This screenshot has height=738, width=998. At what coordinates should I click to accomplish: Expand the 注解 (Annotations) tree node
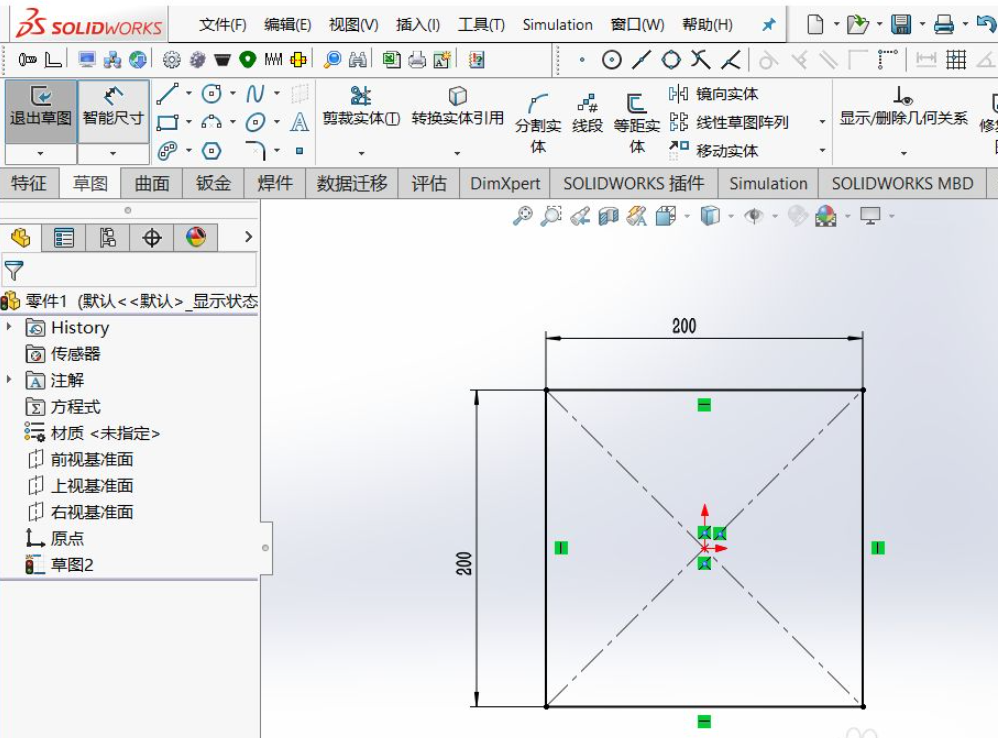pos(9,380)
